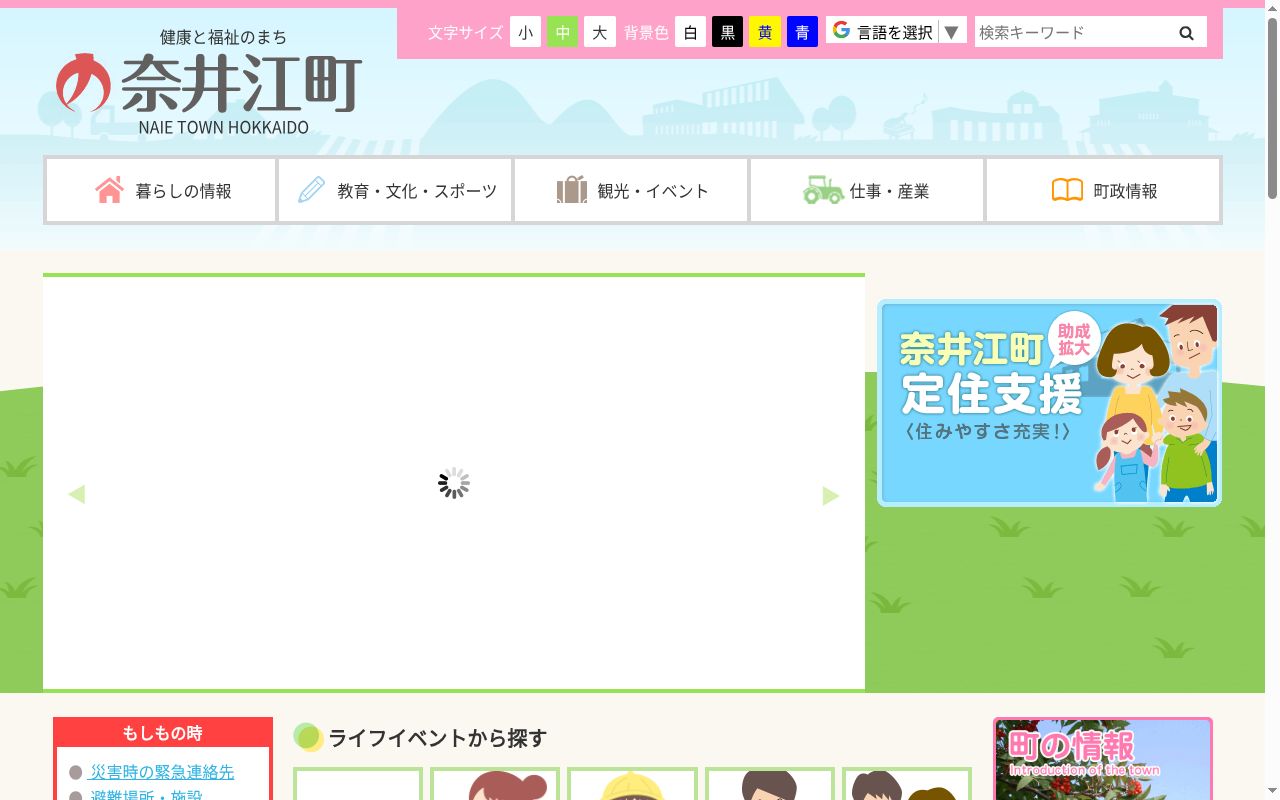The height and width of the screenshot is (800, 1280).
Task: Click the 背景色 label
Action: click(x=646, y=33)
